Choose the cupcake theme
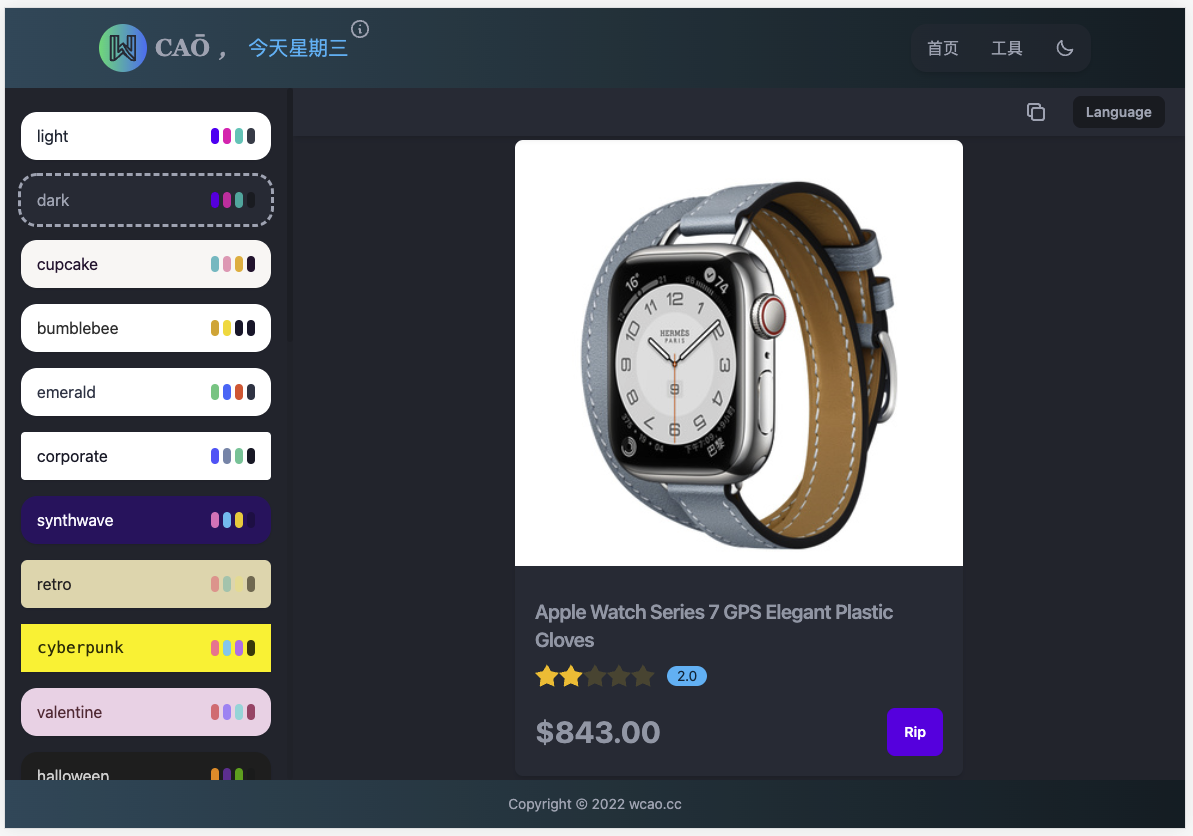The width and height of the screenshot is (1193, 836). (x=146, y=264)
